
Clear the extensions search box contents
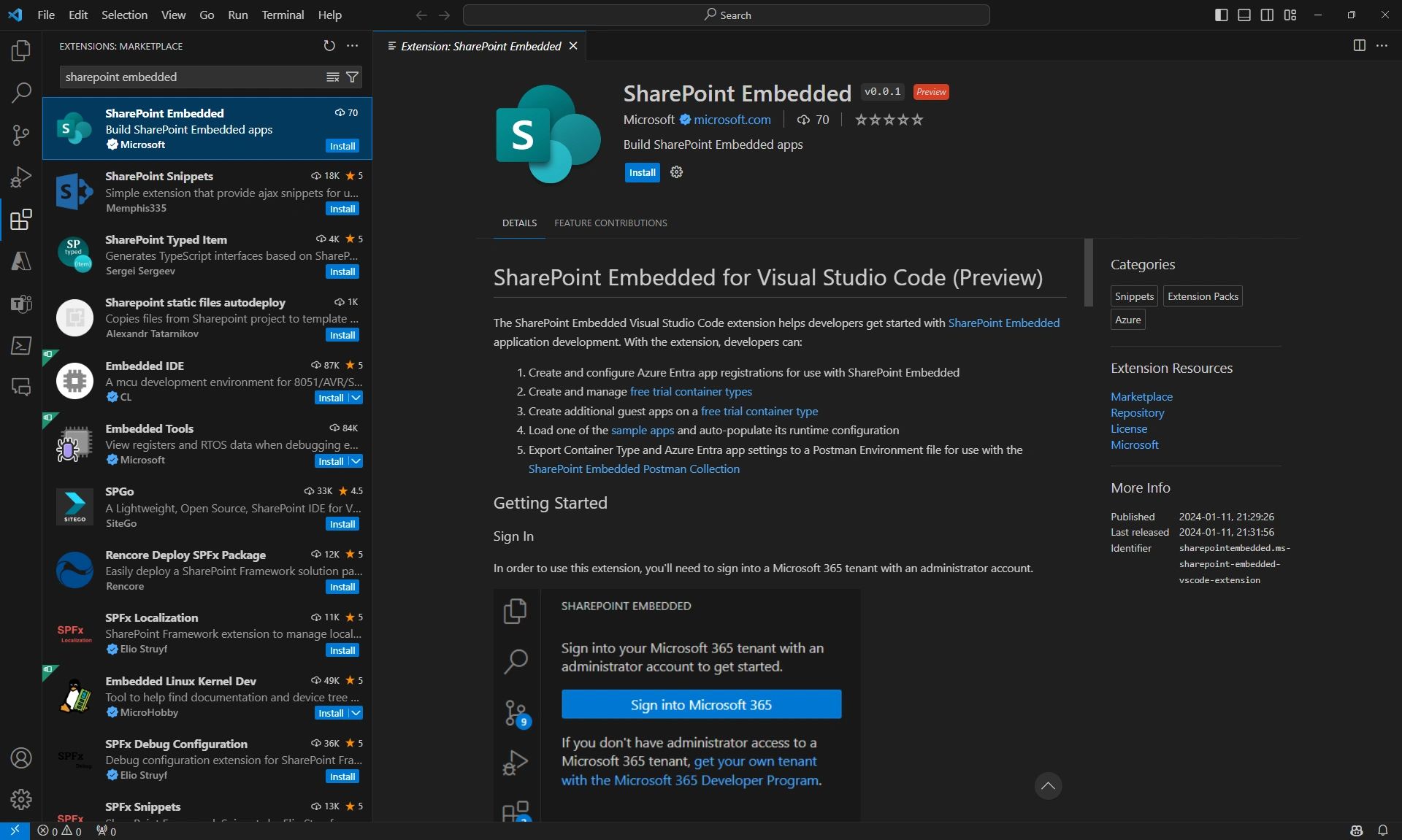click(334, 77)
